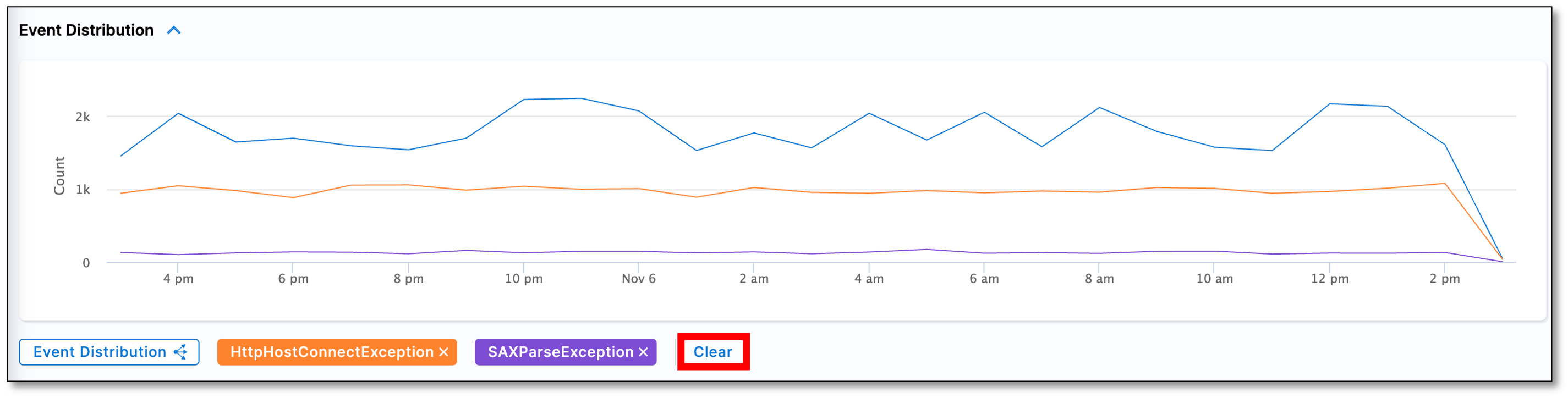Collapse the Event Distribution section chevron

174,30
